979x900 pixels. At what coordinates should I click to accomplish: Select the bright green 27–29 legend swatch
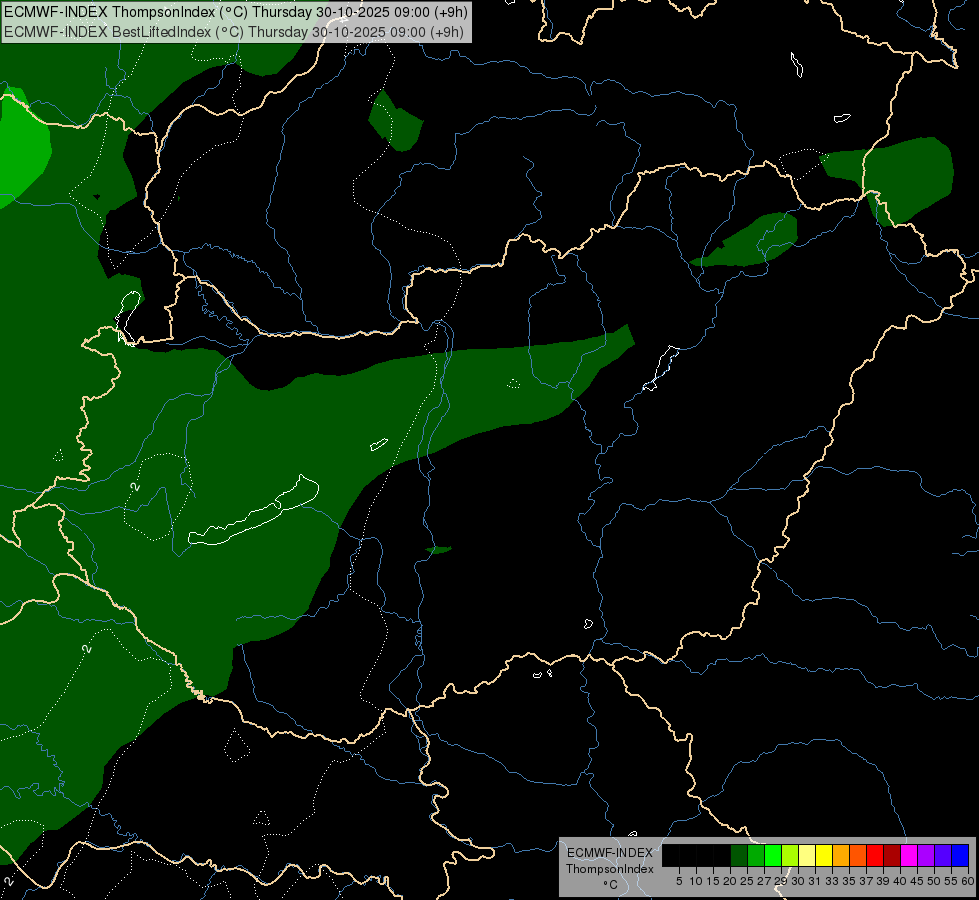(x=773, y=855)
